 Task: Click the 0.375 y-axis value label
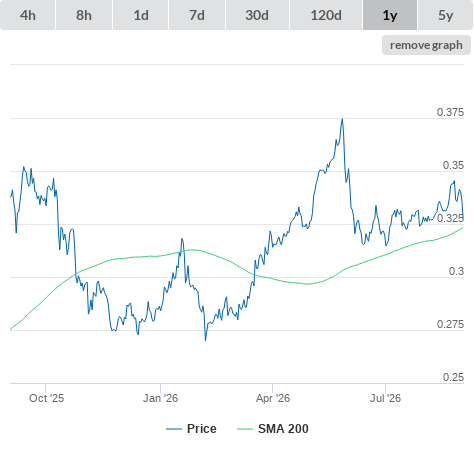(x=450, y=112)
